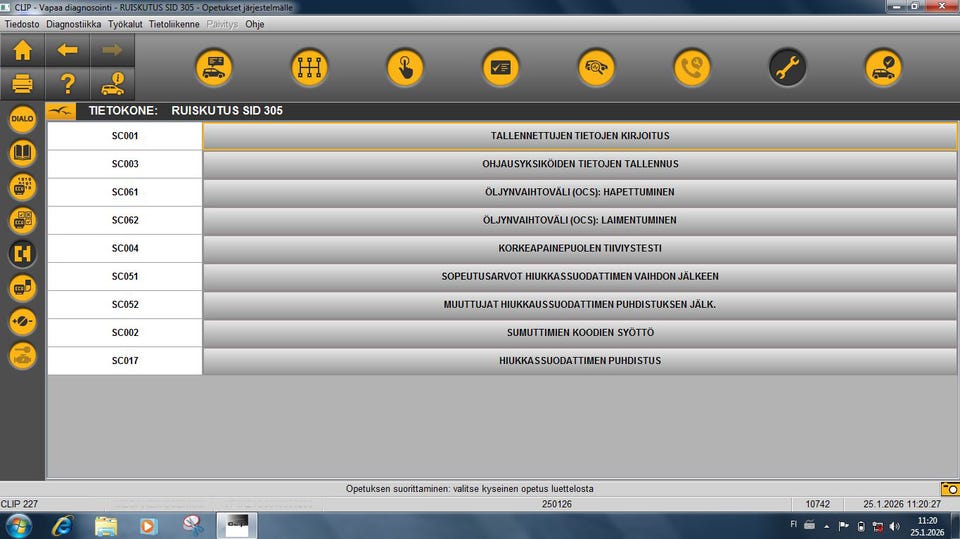Open the vehicle identification car icon
This screenshot has height=539, width=960.
pyautogui.click(x=214, y=67)
